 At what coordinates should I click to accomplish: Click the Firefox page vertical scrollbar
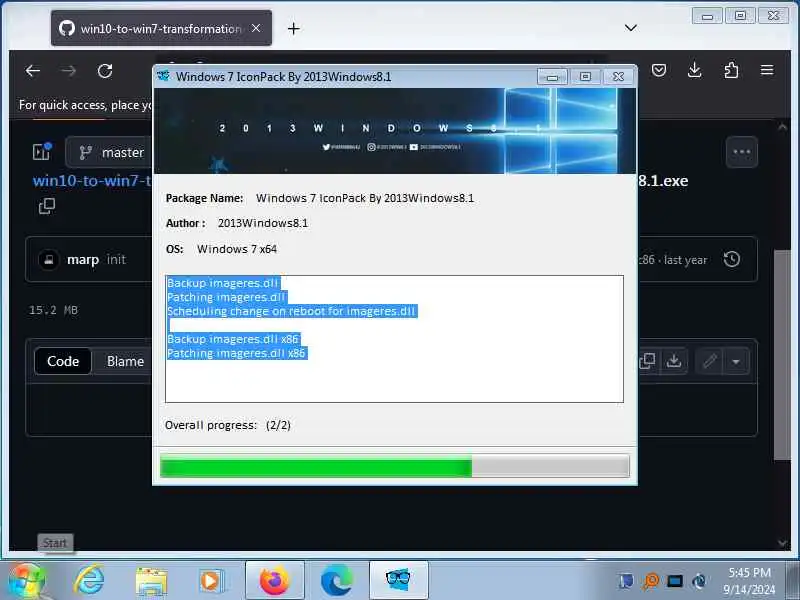click(782, 354)
